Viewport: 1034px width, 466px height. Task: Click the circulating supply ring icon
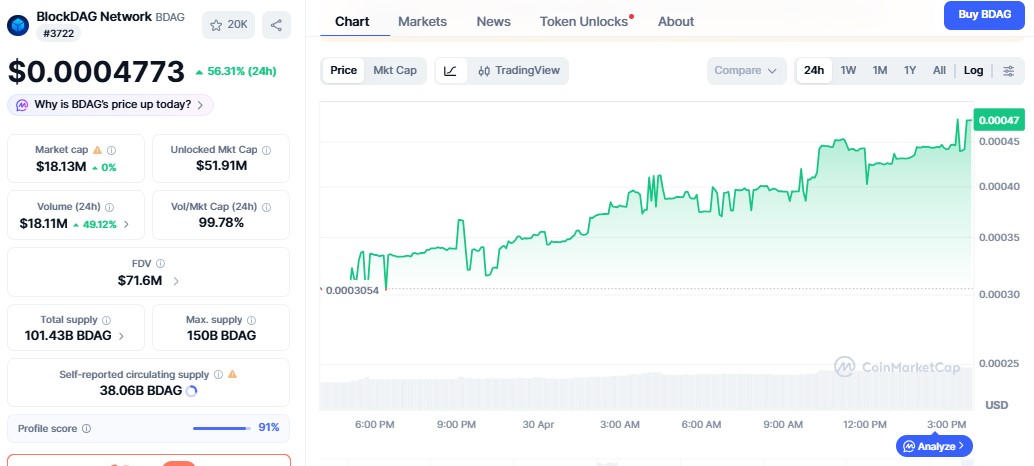(191, 391)
